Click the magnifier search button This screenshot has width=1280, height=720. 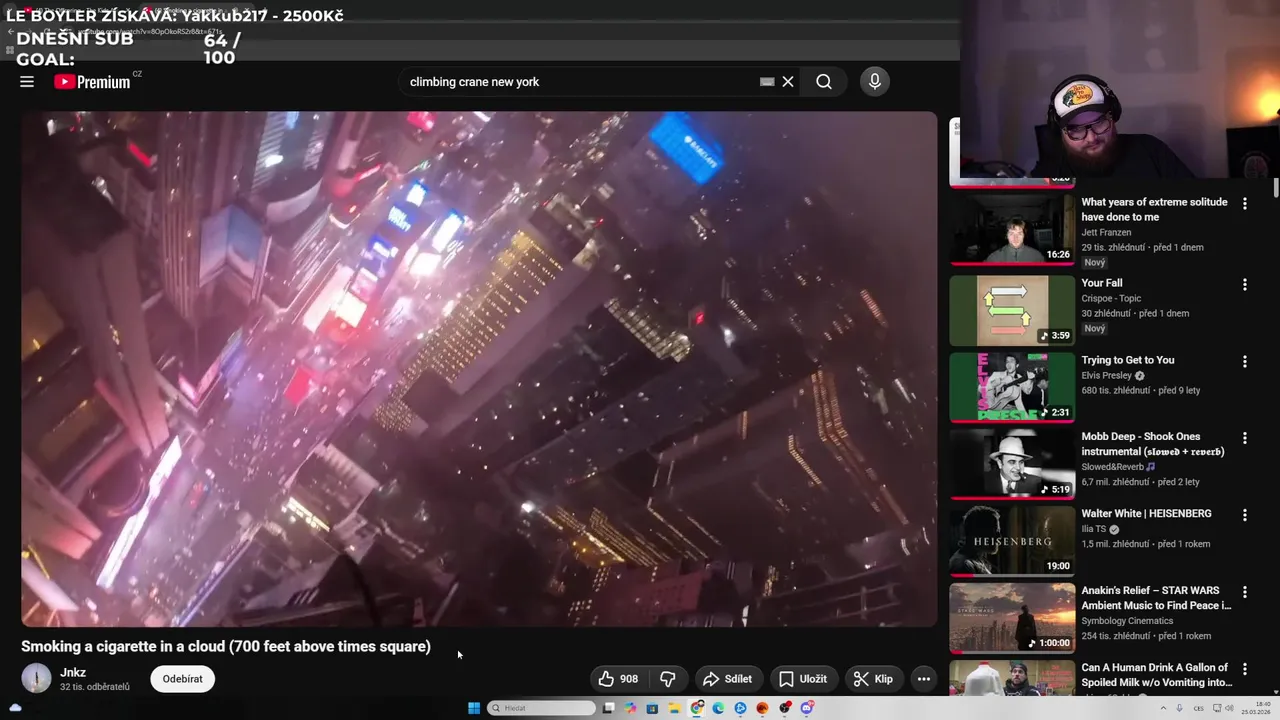[x=823, y=82]
